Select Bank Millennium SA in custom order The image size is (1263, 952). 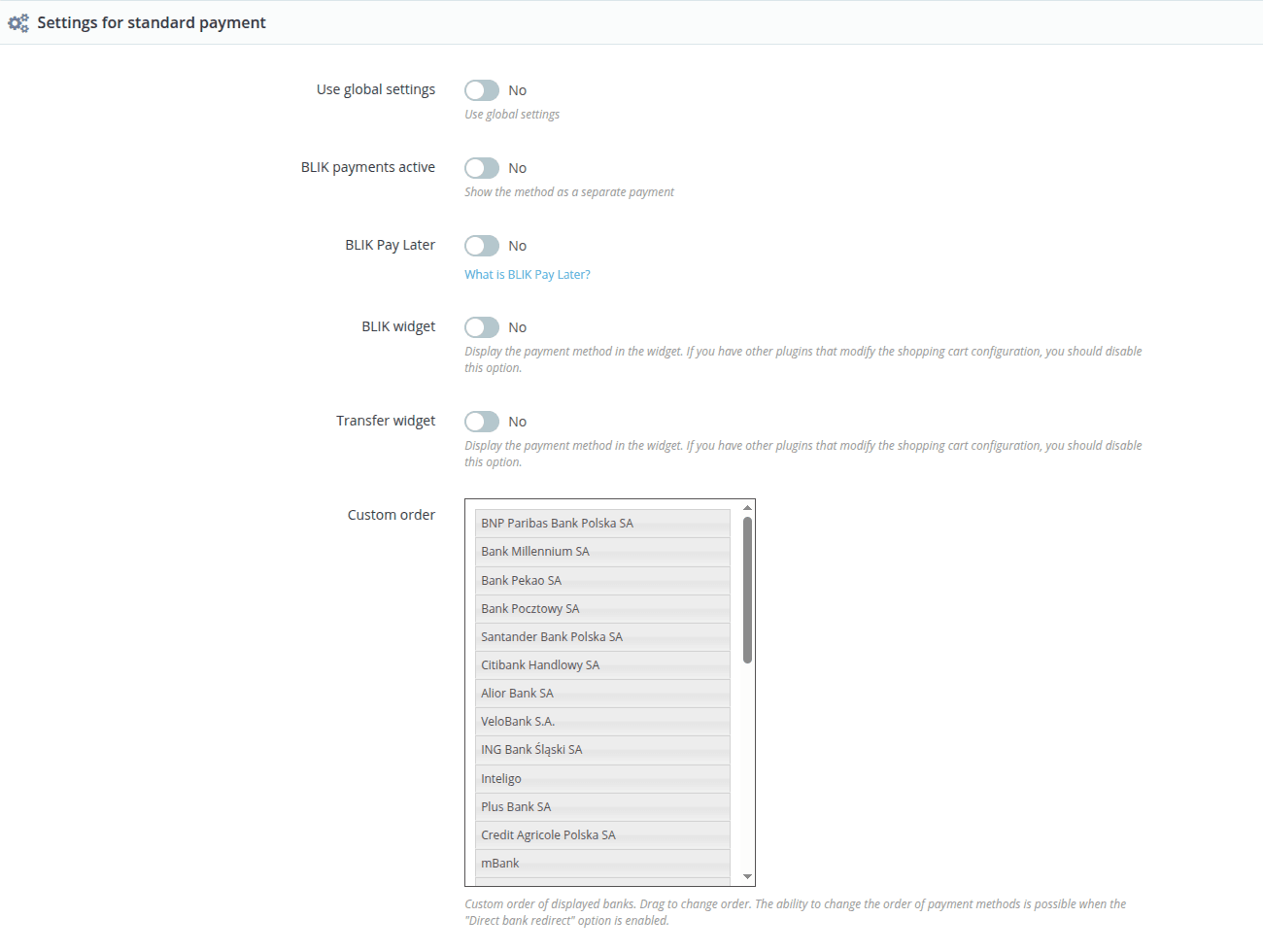tap(602, 552)
